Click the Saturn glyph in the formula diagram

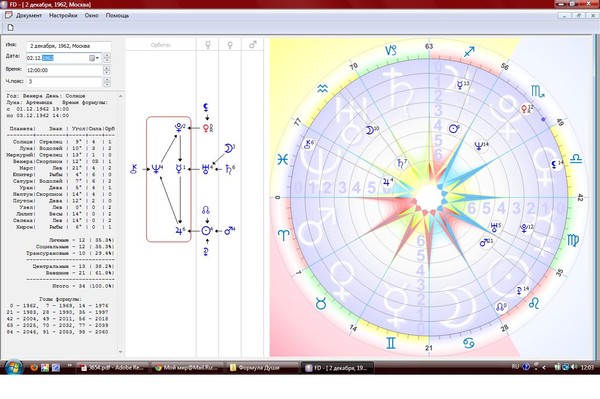[228, 169]
